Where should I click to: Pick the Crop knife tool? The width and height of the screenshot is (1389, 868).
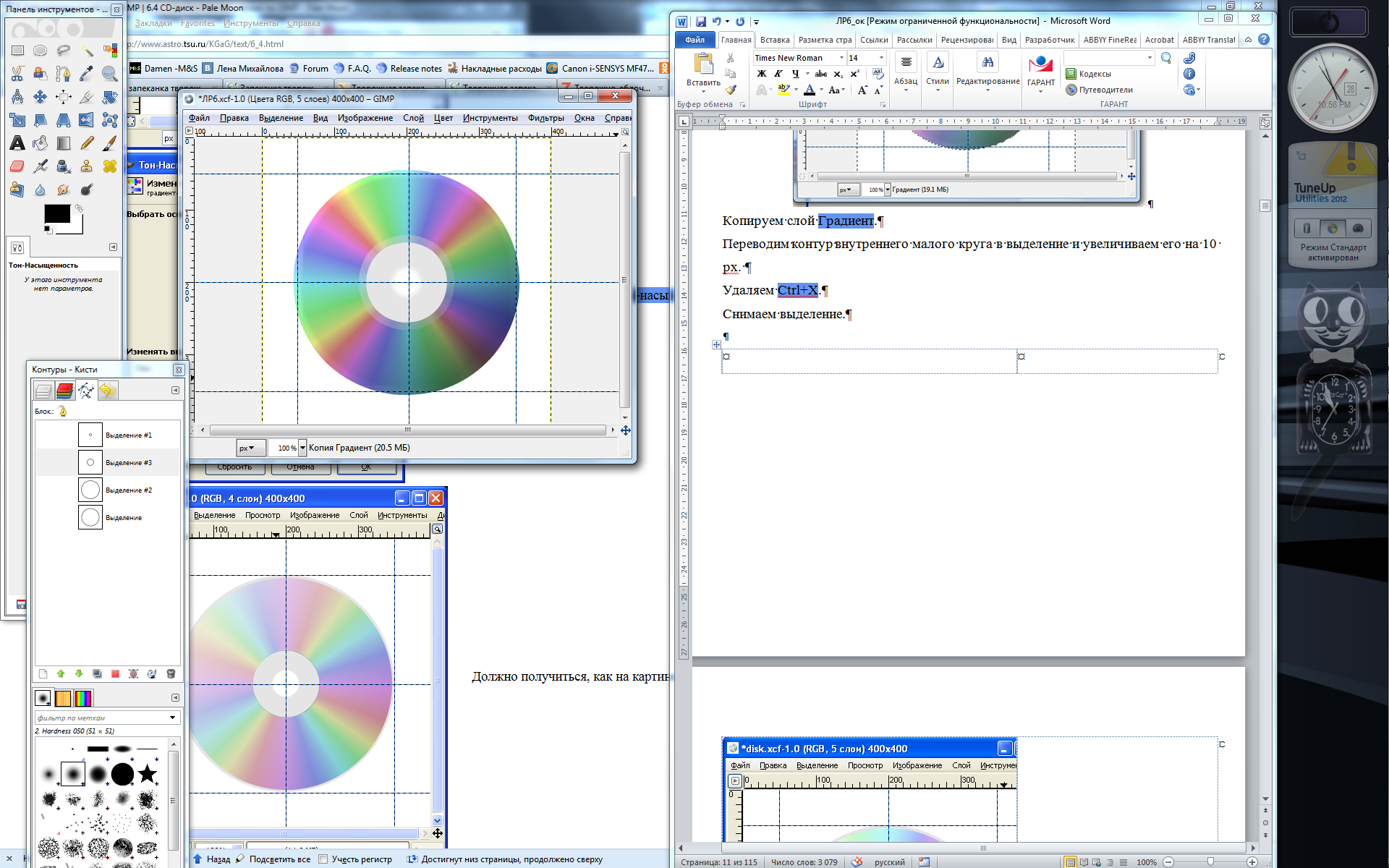(87, 97)
